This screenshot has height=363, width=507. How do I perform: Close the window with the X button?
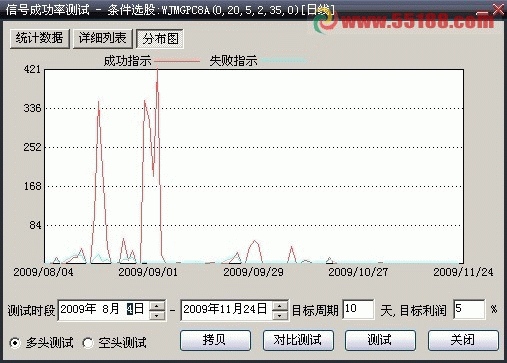click(498, 9)
